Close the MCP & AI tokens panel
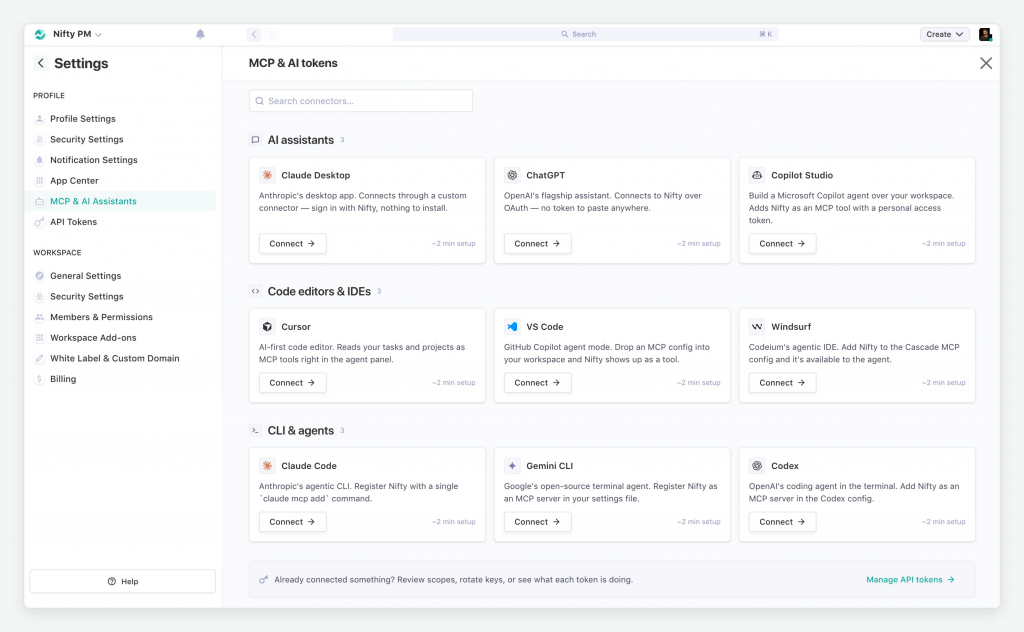This screenshot has width=1024, height=632. 986,63
